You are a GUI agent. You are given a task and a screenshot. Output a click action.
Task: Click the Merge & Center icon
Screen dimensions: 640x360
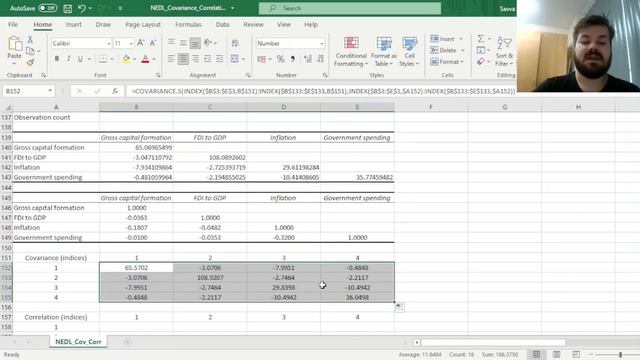point(234,59)
